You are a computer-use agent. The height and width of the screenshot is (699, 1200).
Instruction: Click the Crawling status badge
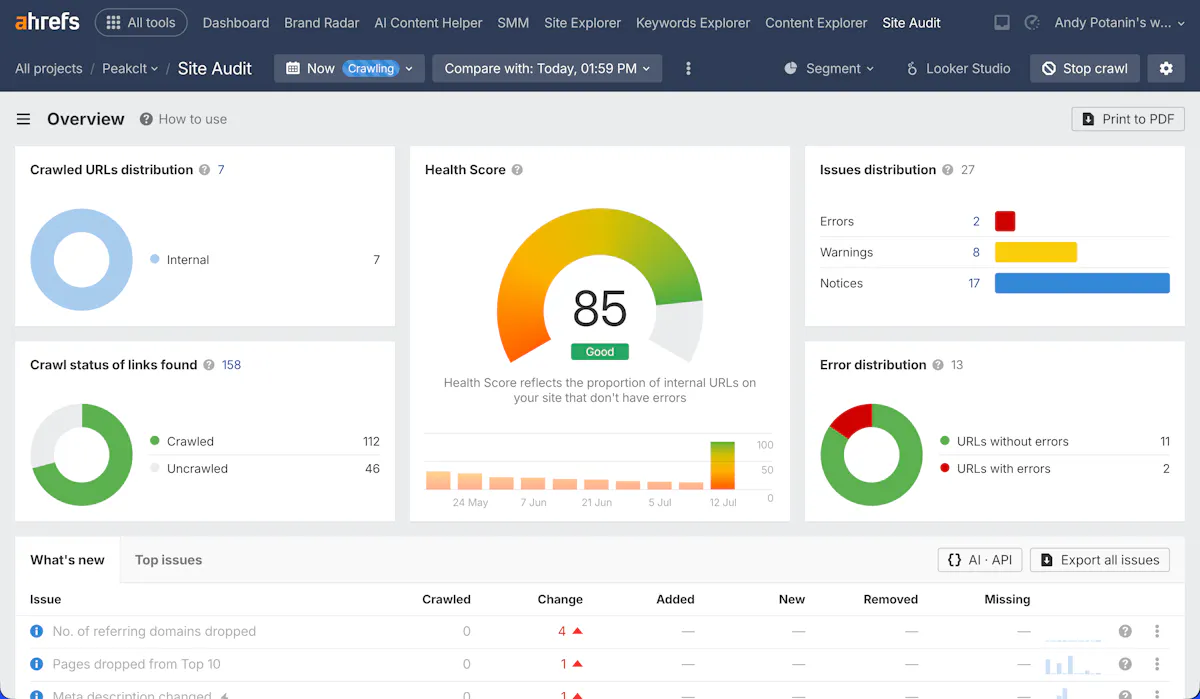pyautogui.click(x=371, y=68)
